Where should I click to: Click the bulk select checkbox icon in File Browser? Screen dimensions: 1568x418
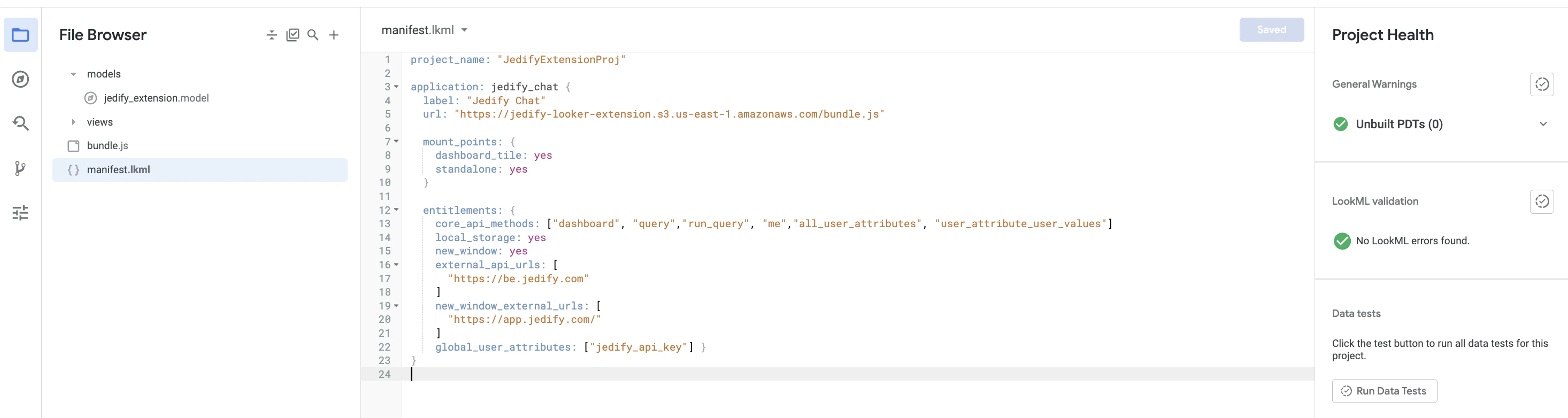[x=293, y=35]
